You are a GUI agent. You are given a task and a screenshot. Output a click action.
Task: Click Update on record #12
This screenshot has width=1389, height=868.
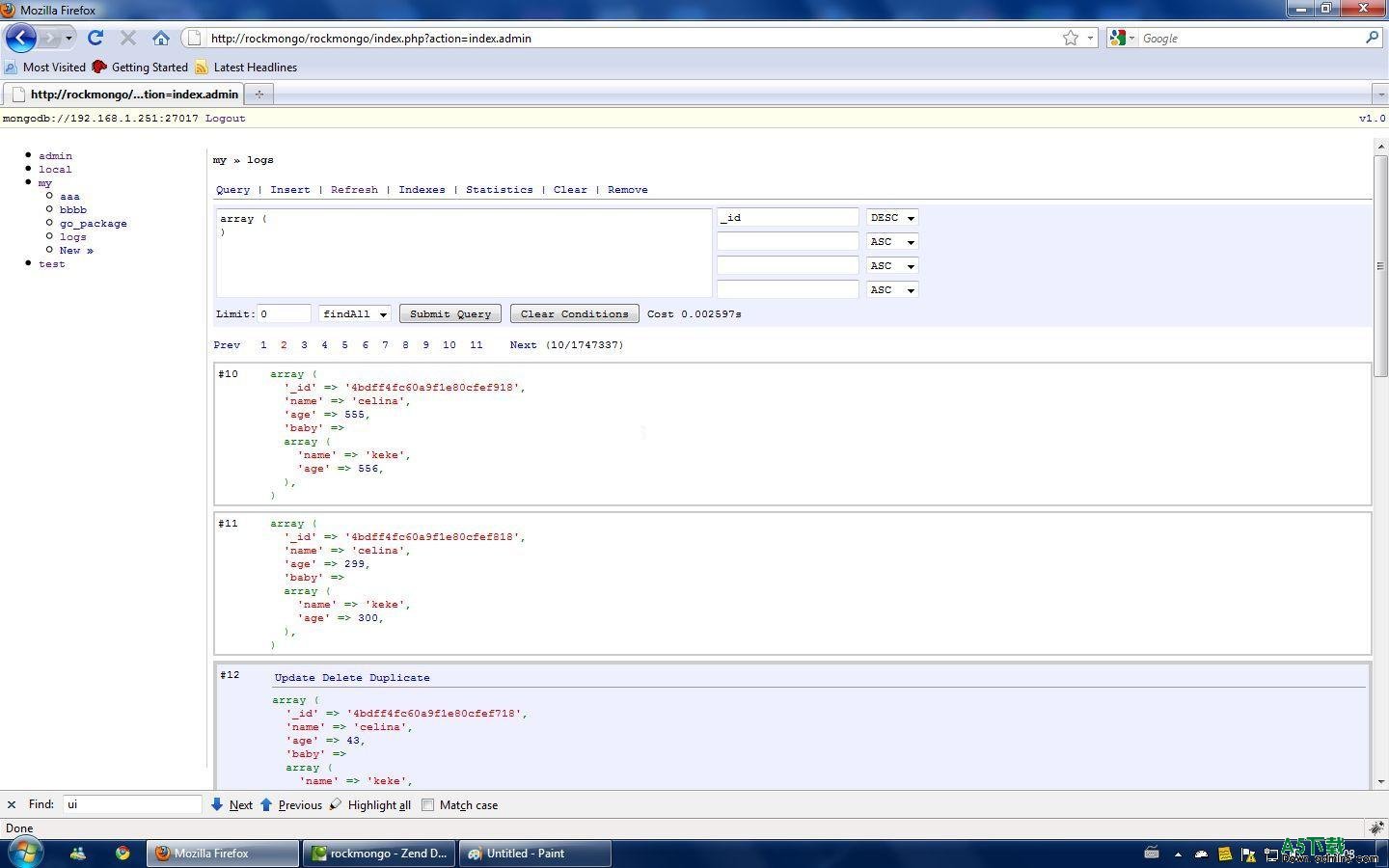tap(294, 678)
